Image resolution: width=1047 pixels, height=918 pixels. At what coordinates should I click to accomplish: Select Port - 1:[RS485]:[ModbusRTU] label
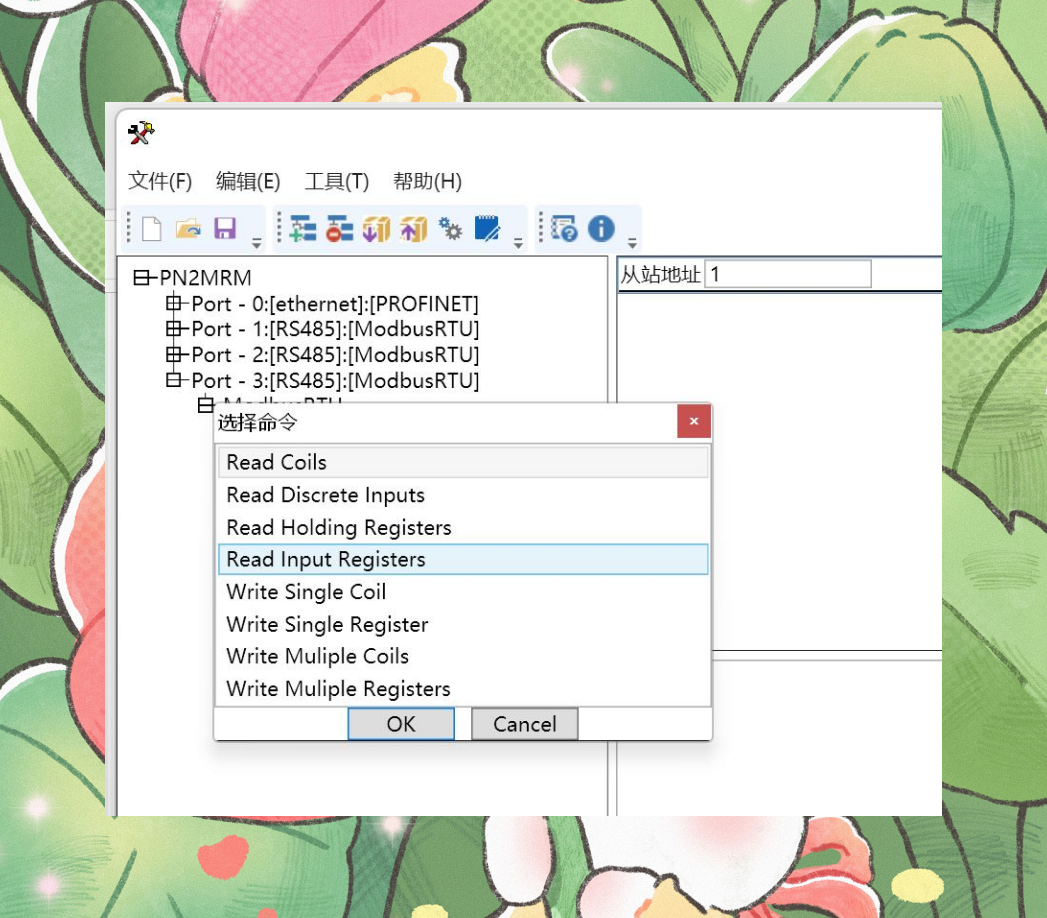pyautogui.click(x=335, y=329)
